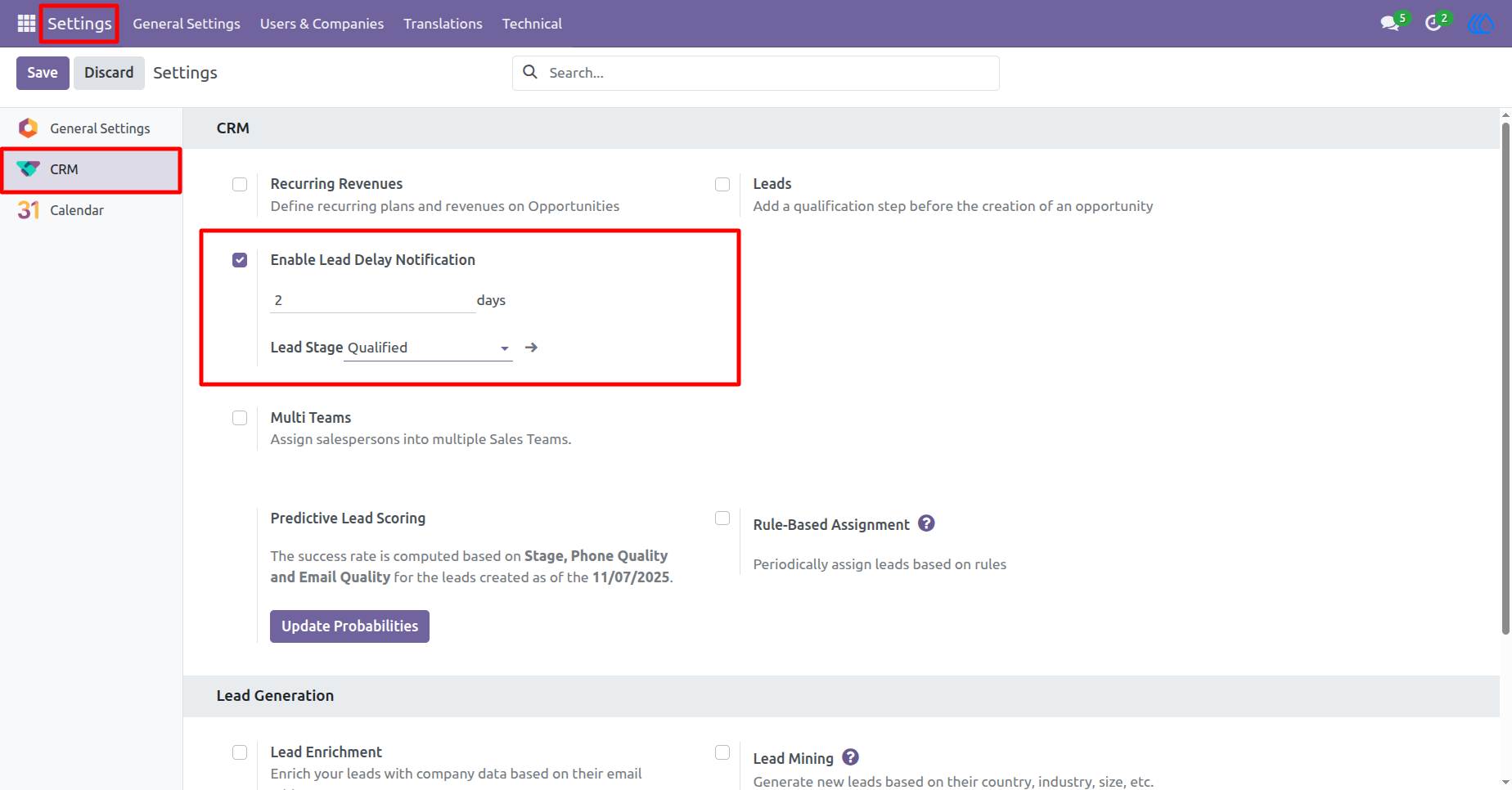Click Rule-Based Assignment help icon
Screen dimensions: 1512x790
(926, 523)
